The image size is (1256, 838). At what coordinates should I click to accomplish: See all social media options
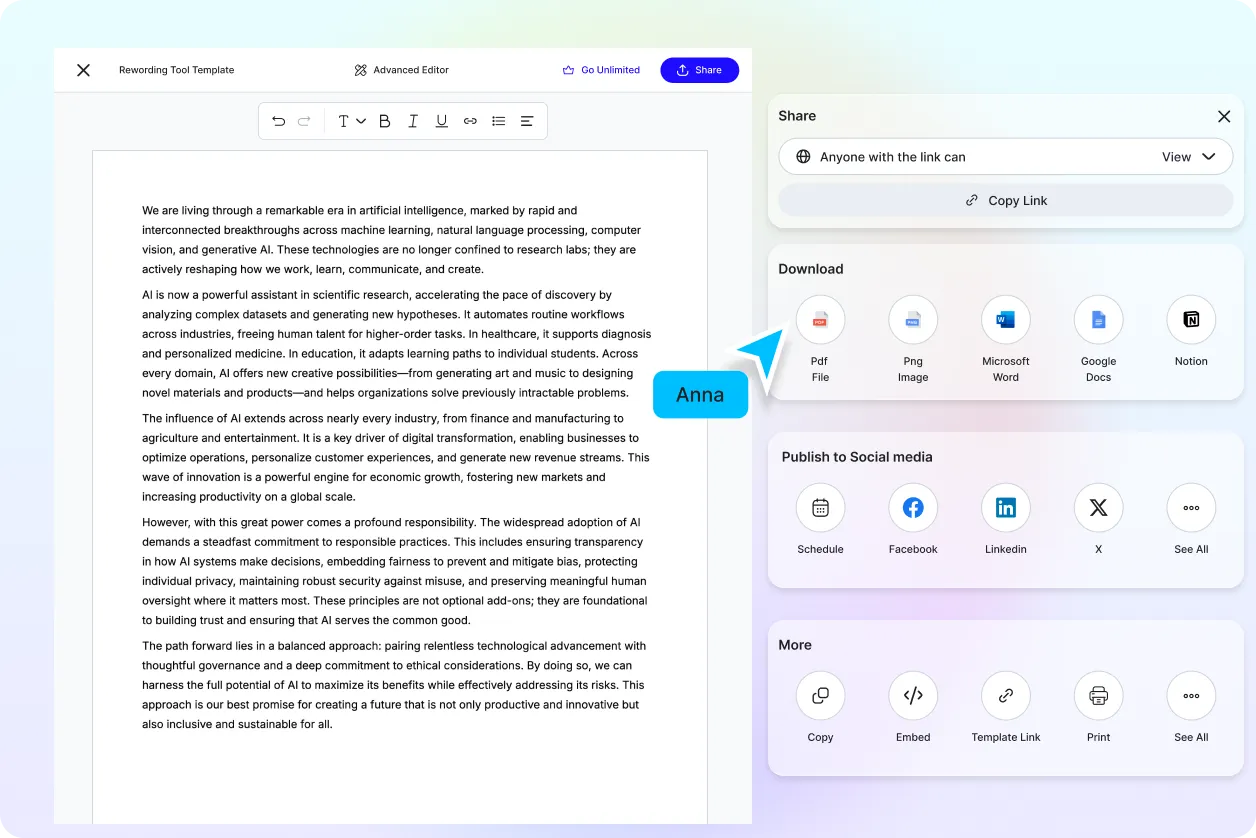[x=1191, y=508]
